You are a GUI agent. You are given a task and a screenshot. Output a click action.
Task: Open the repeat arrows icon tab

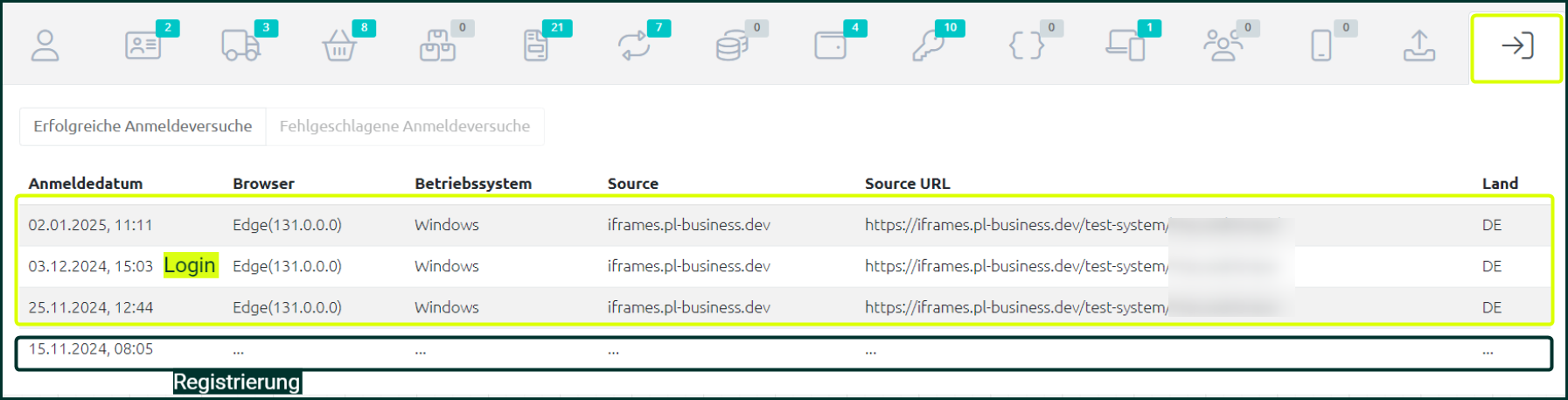pyautogui.click(x=635, y=46)
